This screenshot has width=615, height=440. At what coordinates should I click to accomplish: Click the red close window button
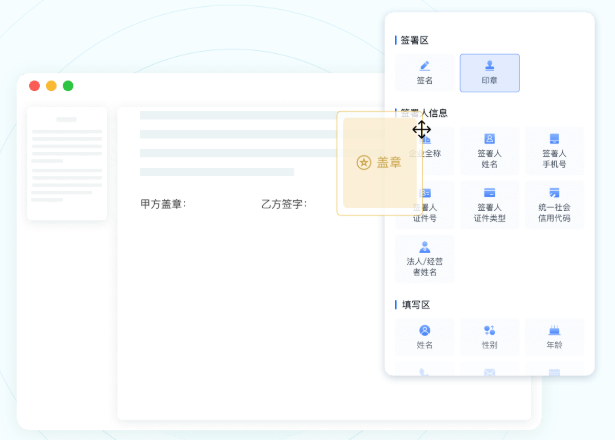(35, 85)
